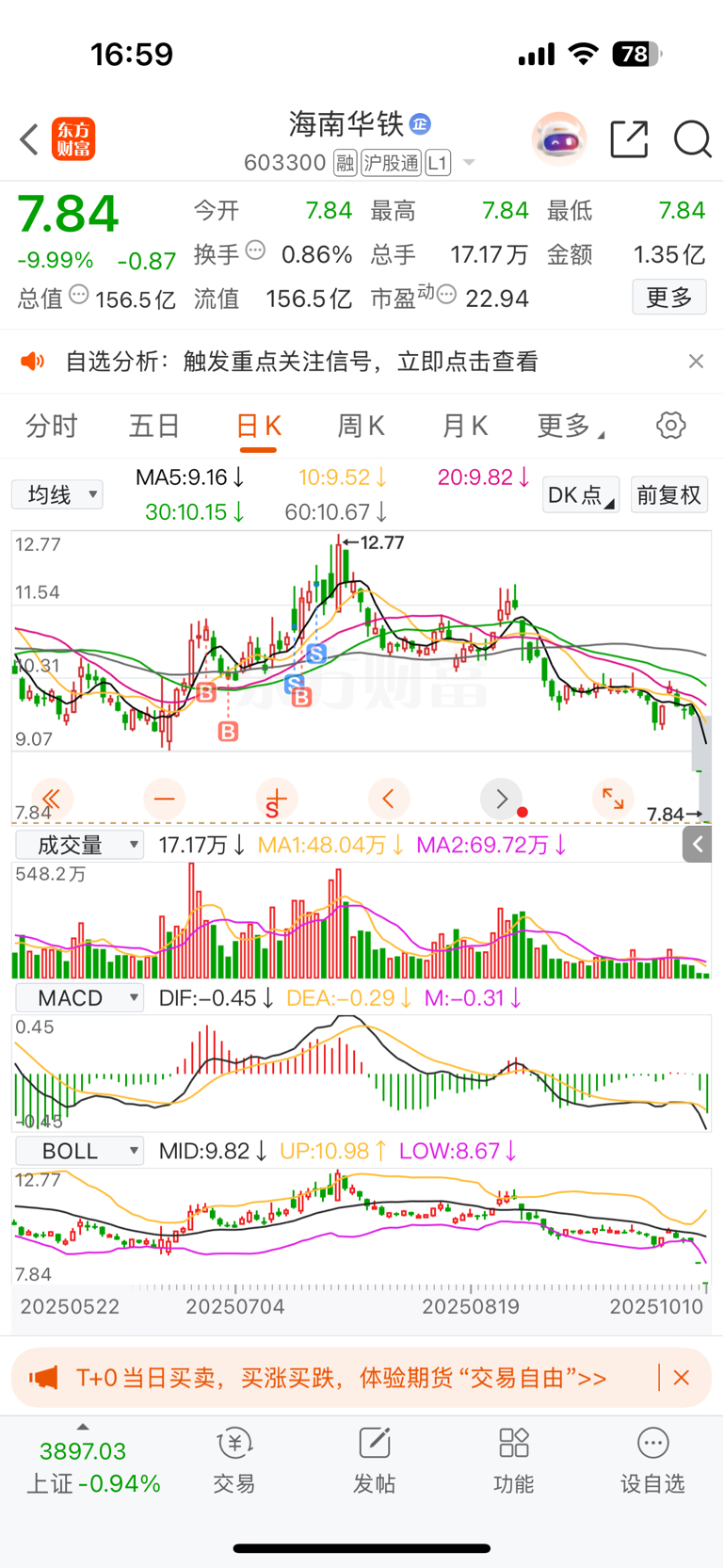Open the 成交量 indicator dropdown
This screenshot has width=724, height=1568.
point(79,845)
